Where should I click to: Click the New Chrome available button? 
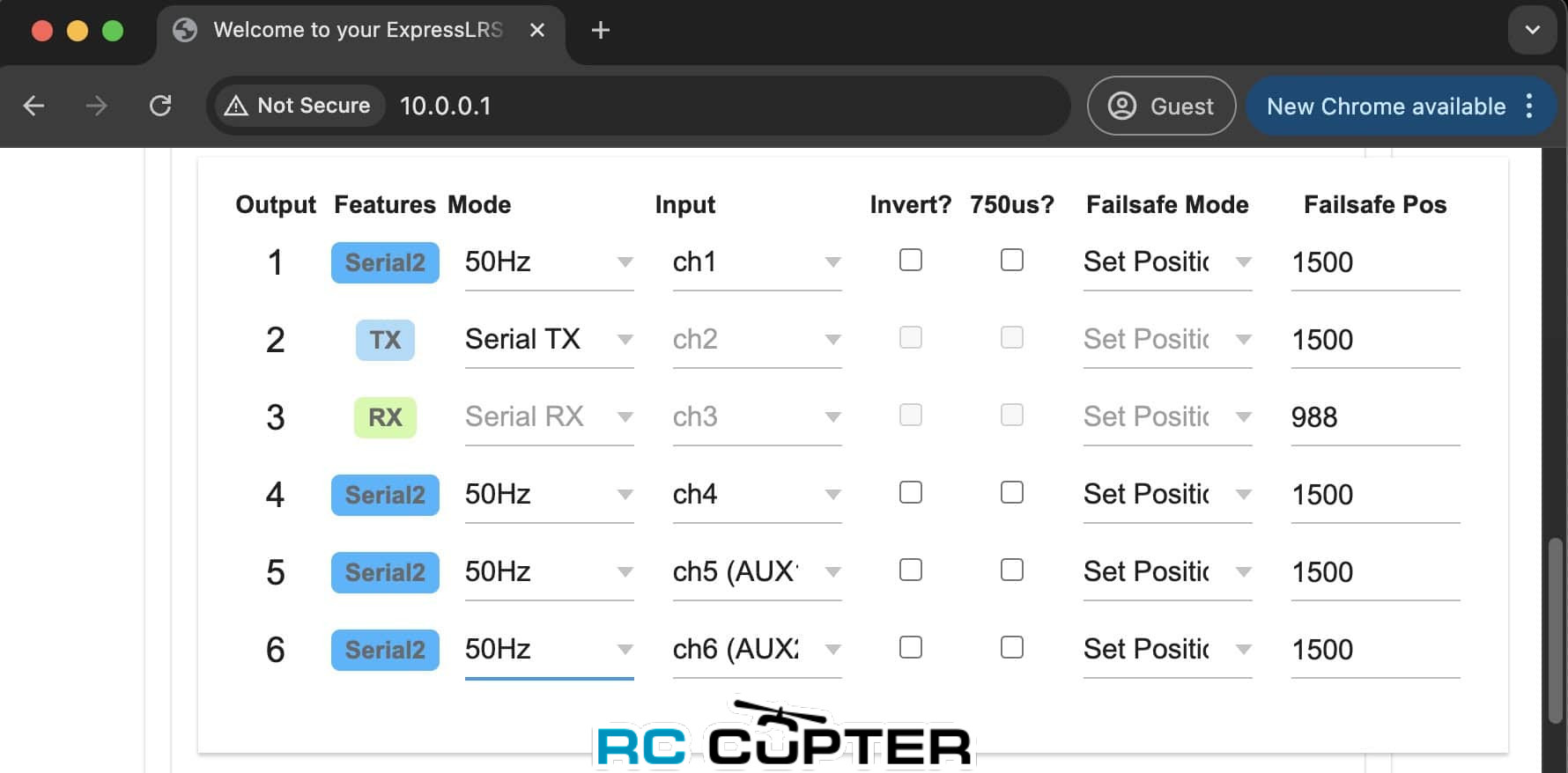point(1385,106)
